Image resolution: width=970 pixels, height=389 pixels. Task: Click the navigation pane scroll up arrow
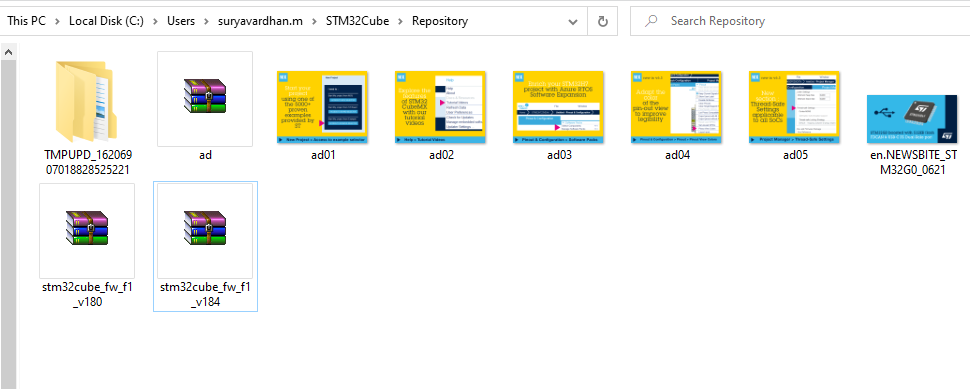tap(8, 53)
